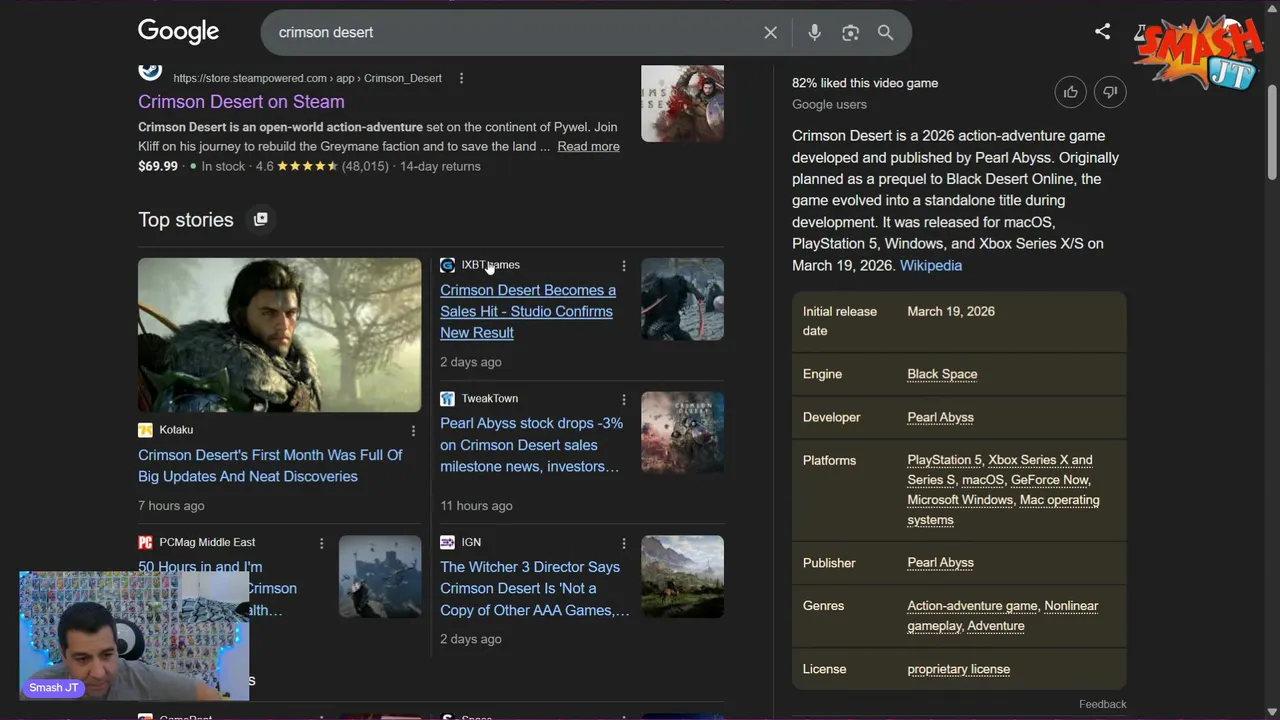Click the share icon beside search bar
The image size is (1280, 720).
pyautogui.click(x=1102, y=31)
